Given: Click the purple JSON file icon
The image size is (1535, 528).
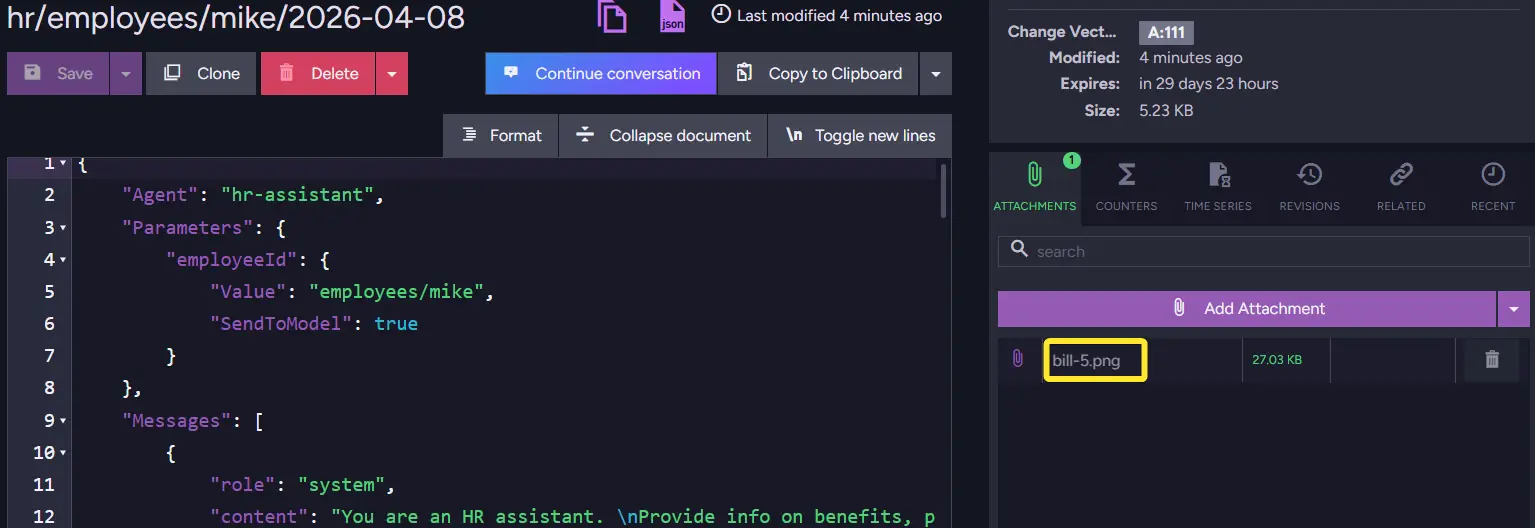Looking at the screenshot, I should click(x=673, y=16).
